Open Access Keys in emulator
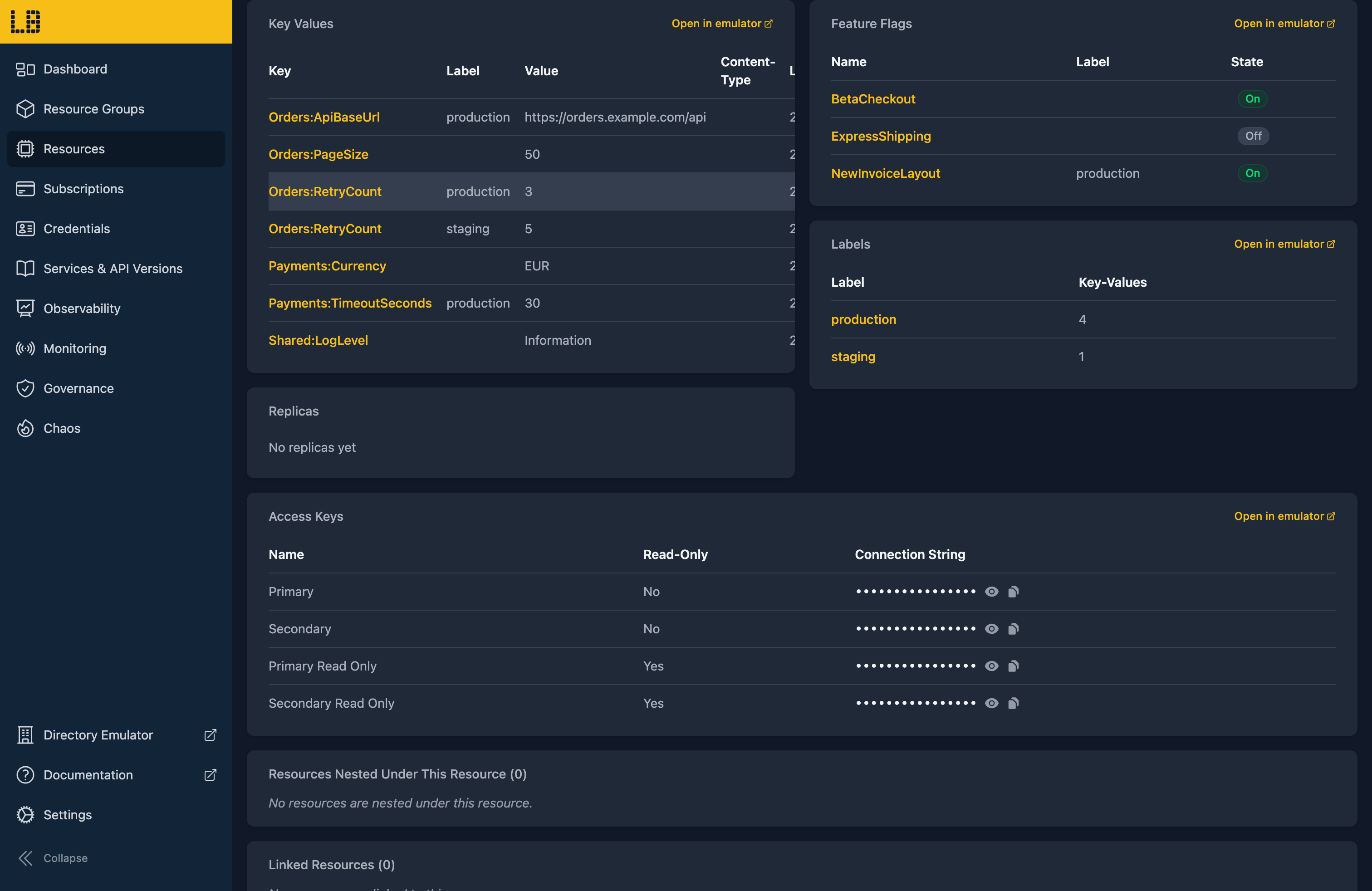 coord(1284,516)
